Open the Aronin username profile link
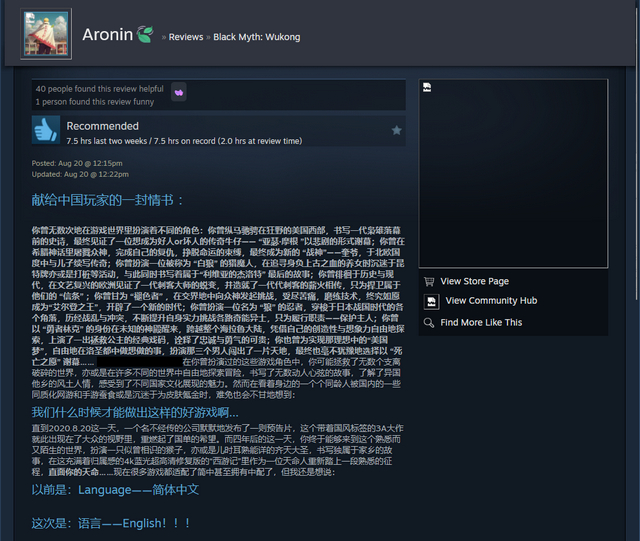 (x=108, y=35)
